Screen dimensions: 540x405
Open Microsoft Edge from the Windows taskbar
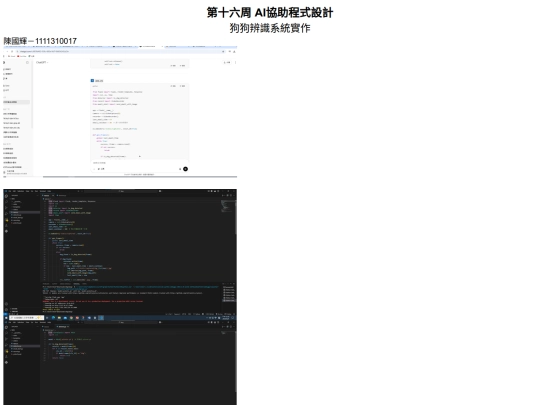click(x=53, y=318)
